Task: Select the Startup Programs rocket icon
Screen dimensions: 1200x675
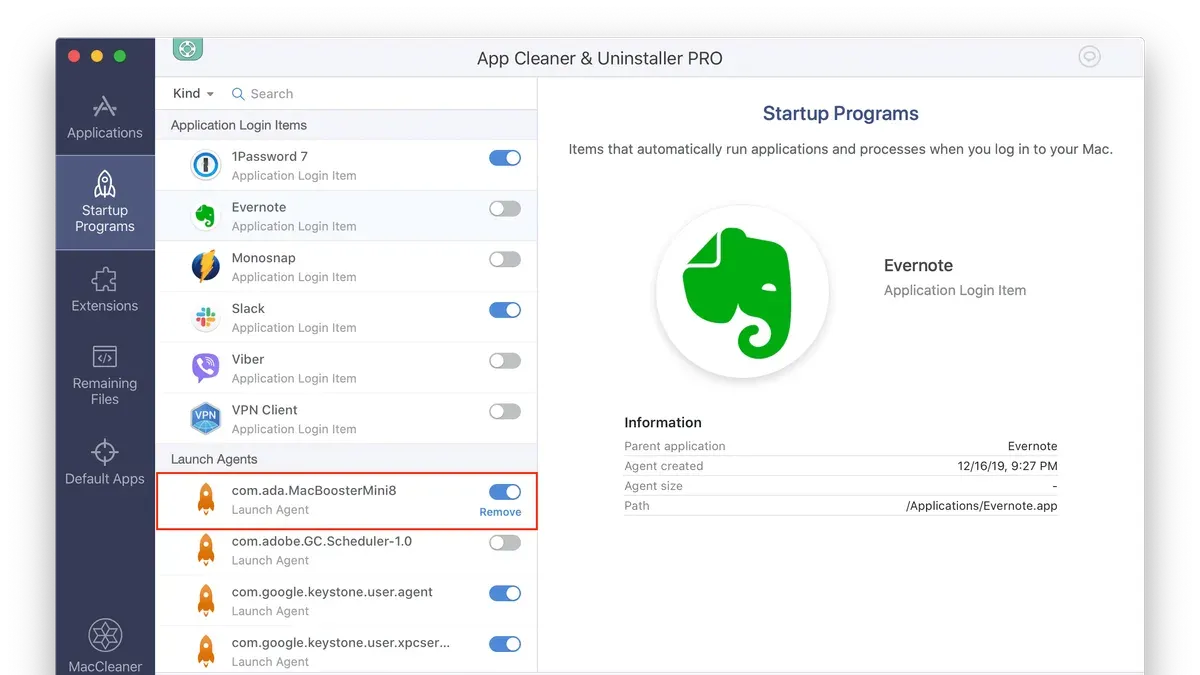Action: (105, 184)
